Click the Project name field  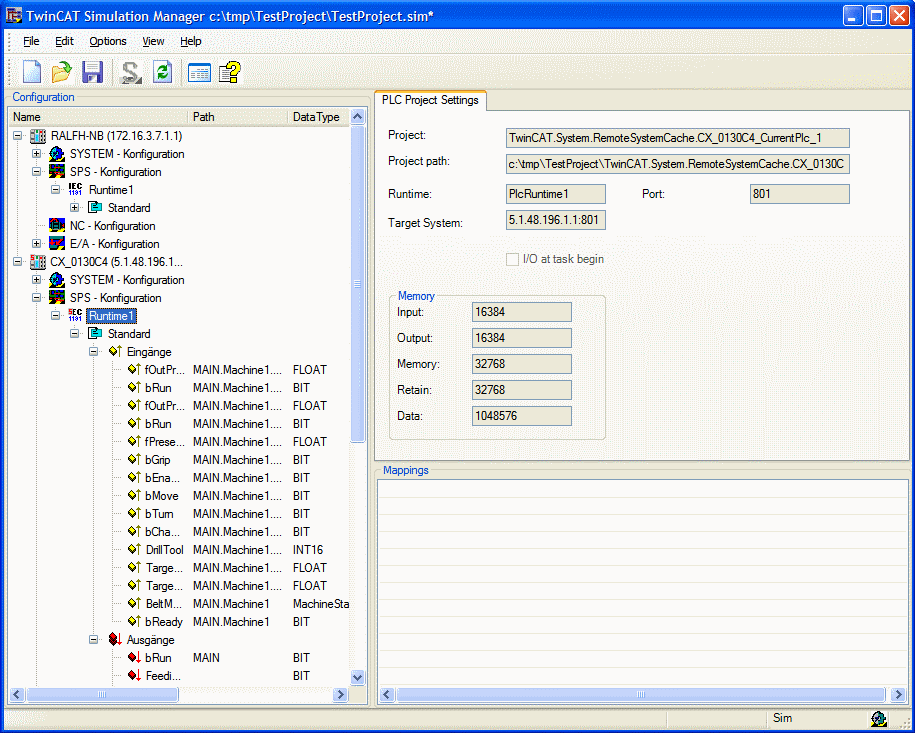point(677,138)
